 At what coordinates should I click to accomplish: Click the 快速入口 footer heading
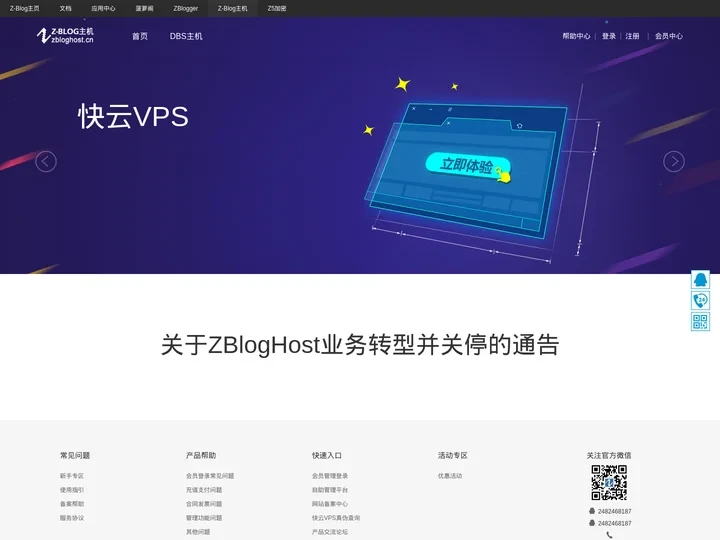click(327, 456)
